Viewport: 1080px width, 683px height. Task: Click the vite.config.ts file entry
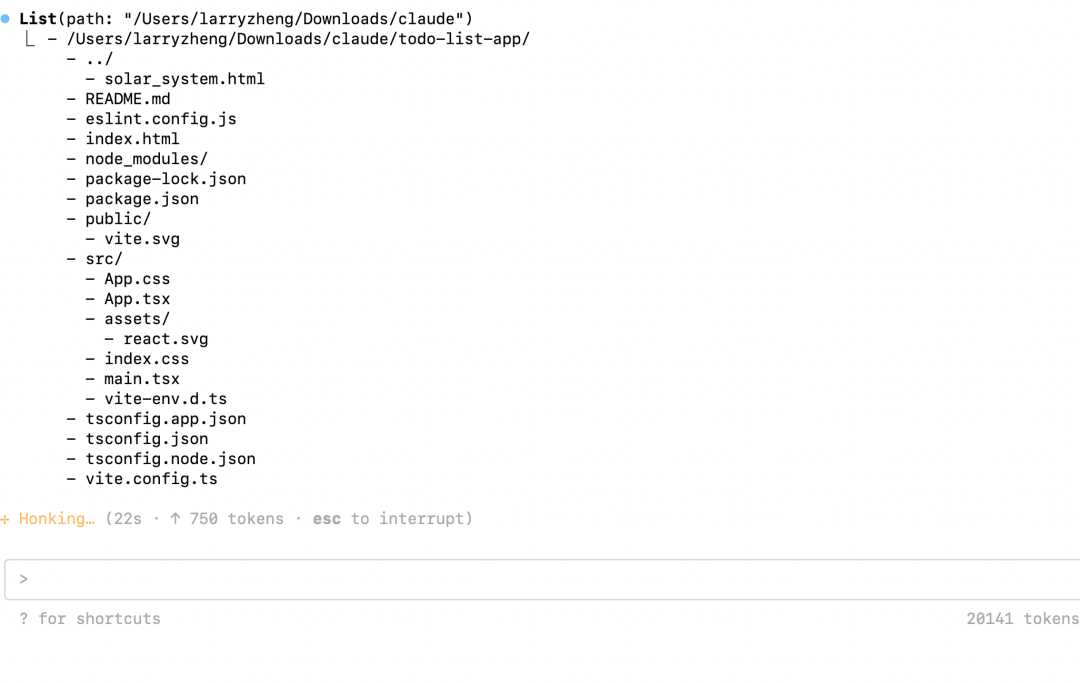[151, 479]
